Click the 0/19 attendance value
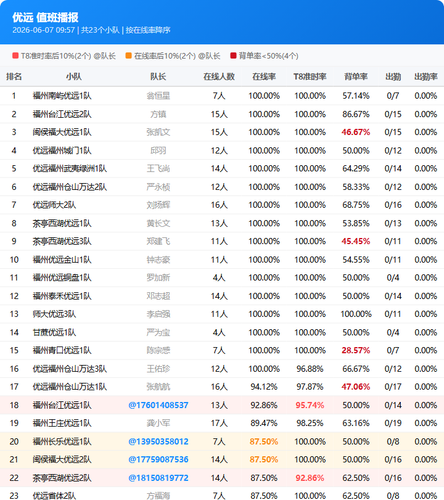444x500 pixels. pyautogui.click(x=393, y=423)
